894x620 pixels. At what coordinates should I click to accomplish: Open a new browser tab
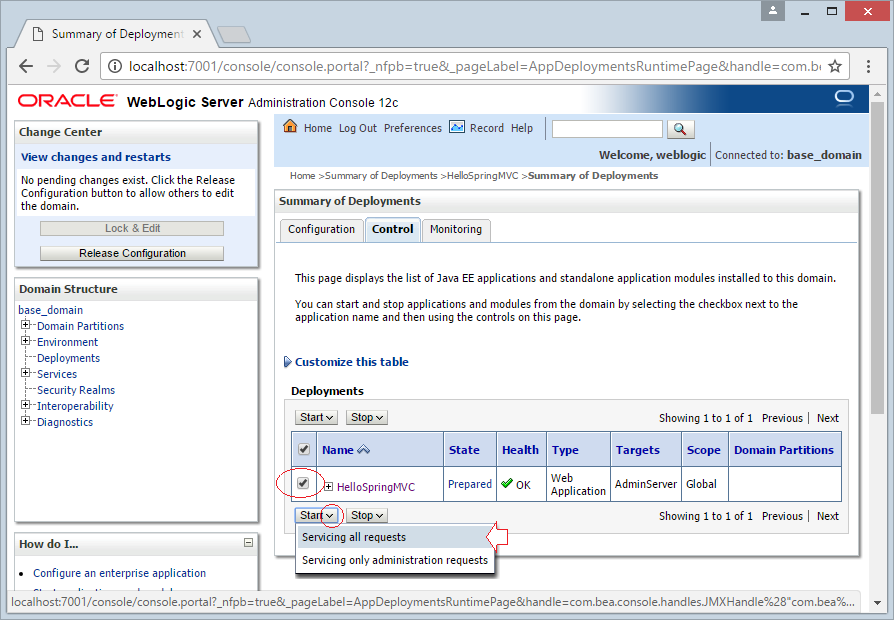point(234,35)
